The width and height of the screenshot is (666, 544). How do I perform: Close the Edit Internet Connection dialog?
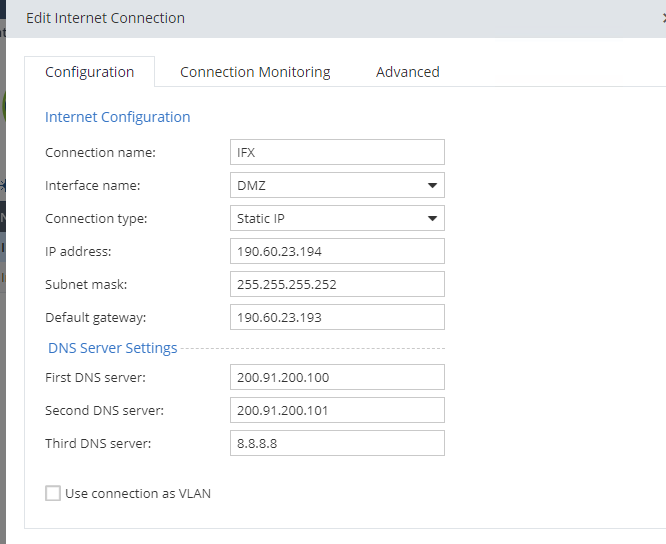[660, 18]
